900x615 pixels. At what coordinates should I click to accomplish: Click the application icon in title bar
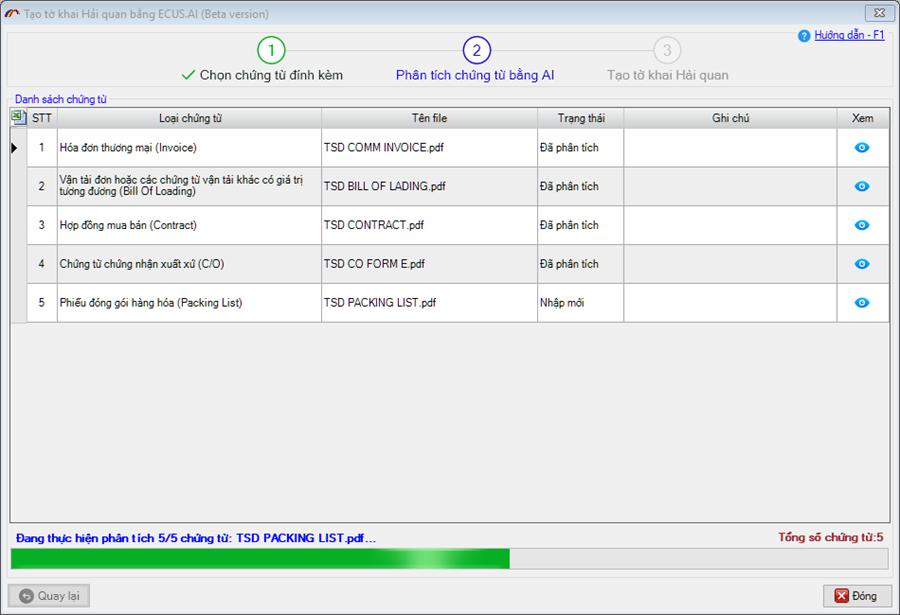[x=12, y=15]
